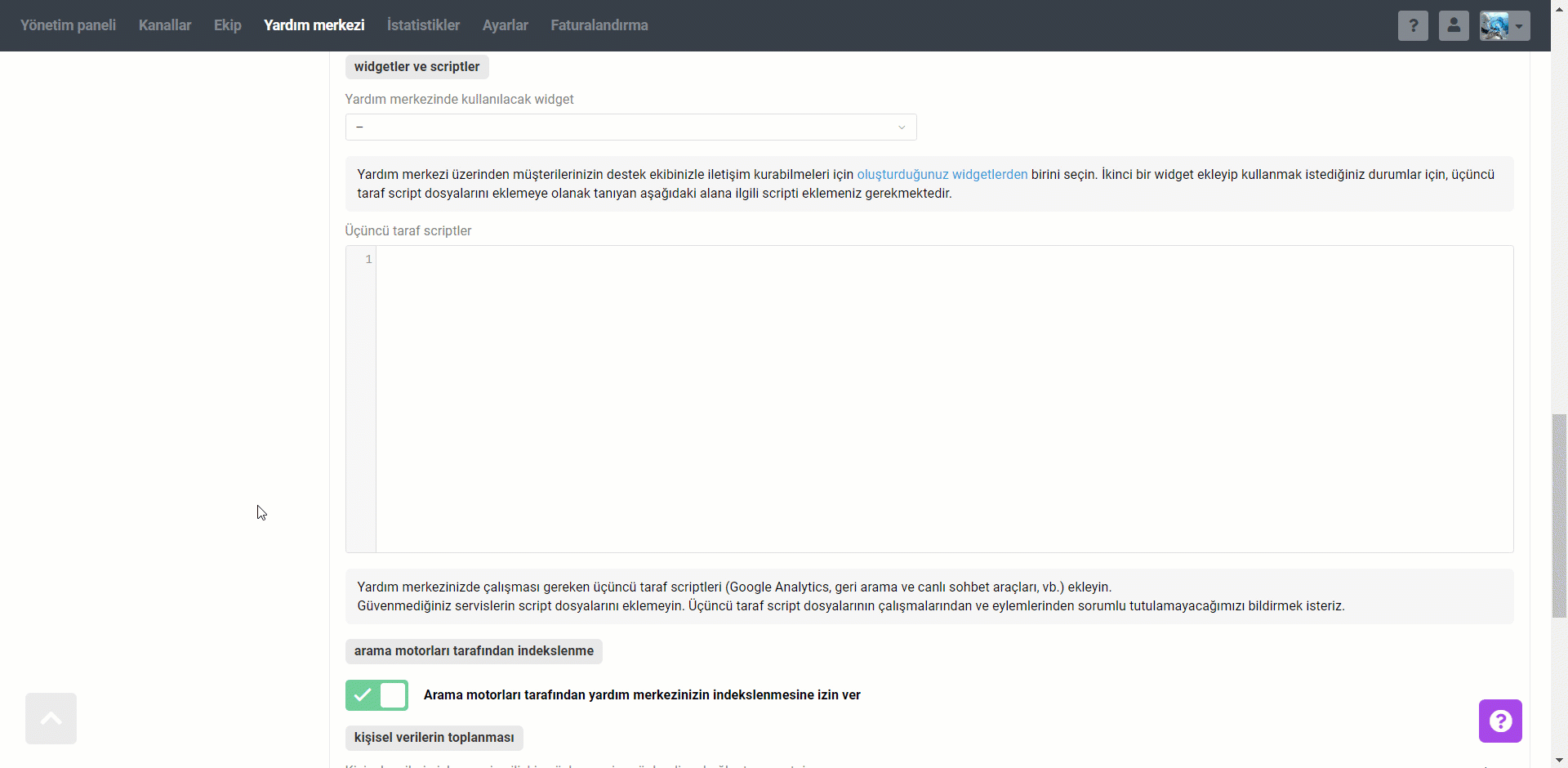The image size is (1568, 768).
Task: Expand the help center widget dropdown
Action: [630, 127]
